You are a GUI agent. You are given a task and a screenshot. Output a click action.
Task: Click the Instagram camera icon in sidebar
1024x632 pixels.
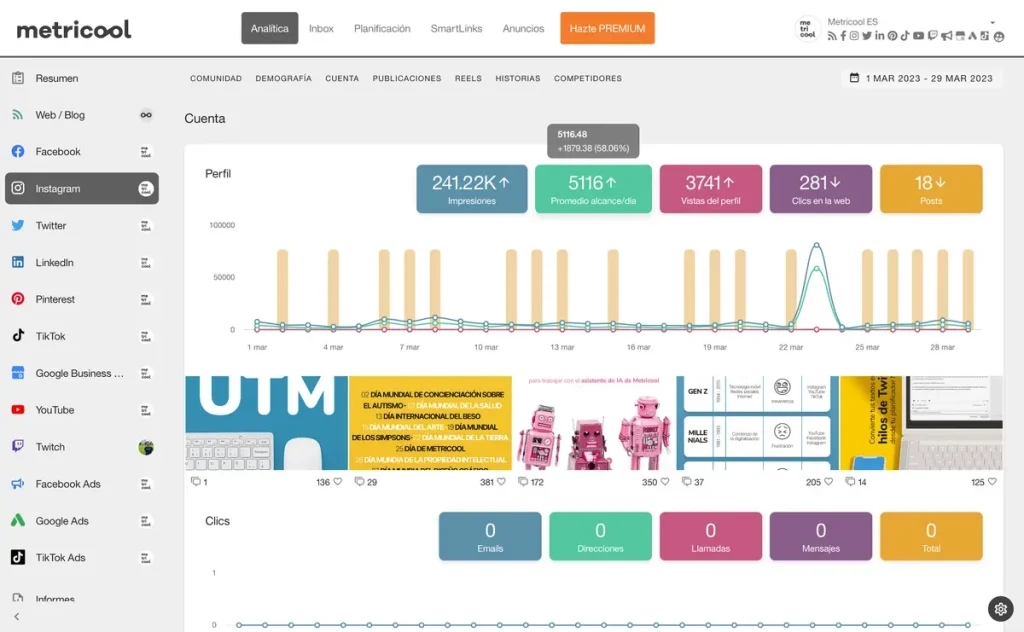18,188
